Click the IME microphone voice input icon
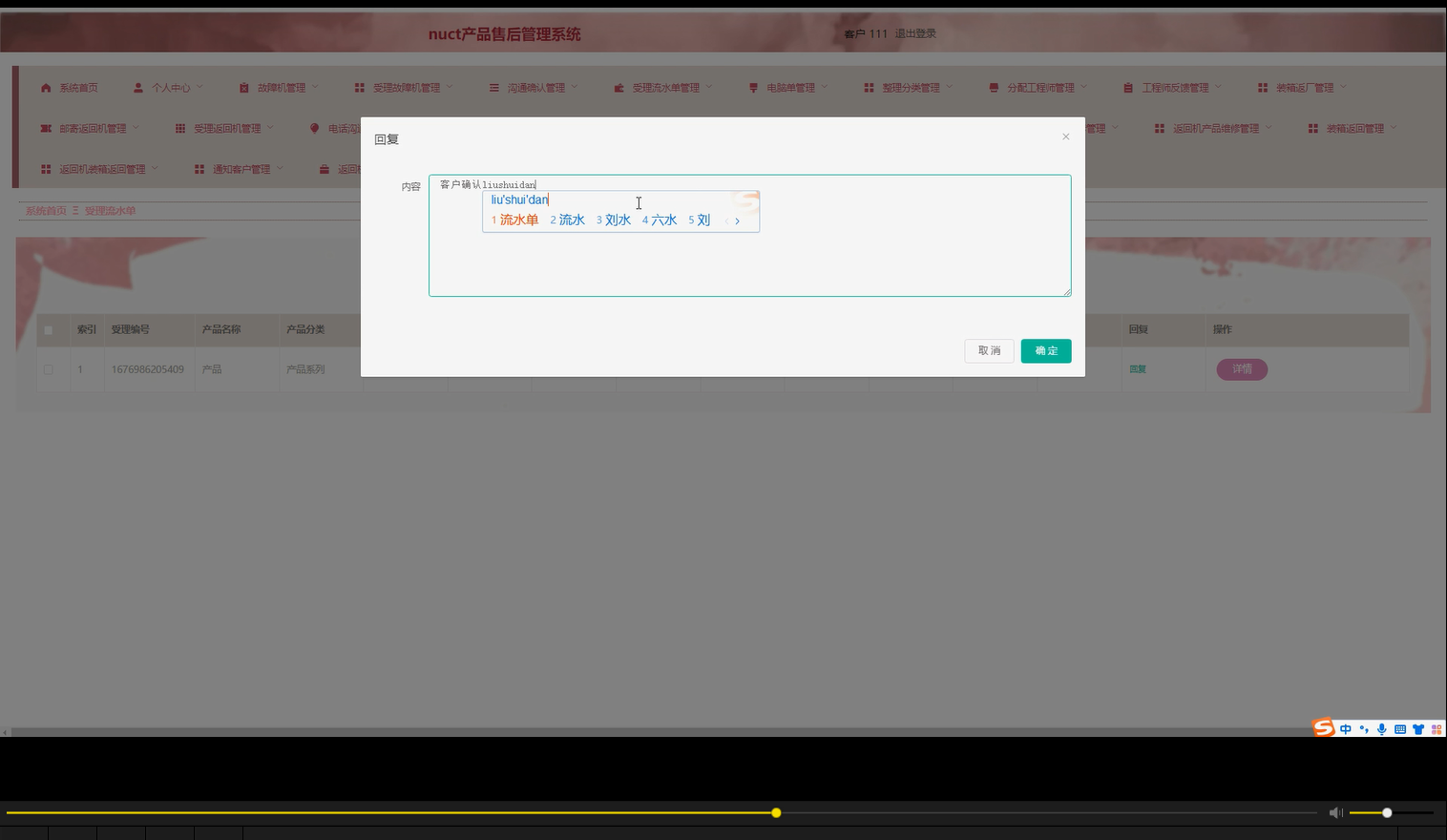The width and height of the screenshot is (1447, 840). point(1382,729)
